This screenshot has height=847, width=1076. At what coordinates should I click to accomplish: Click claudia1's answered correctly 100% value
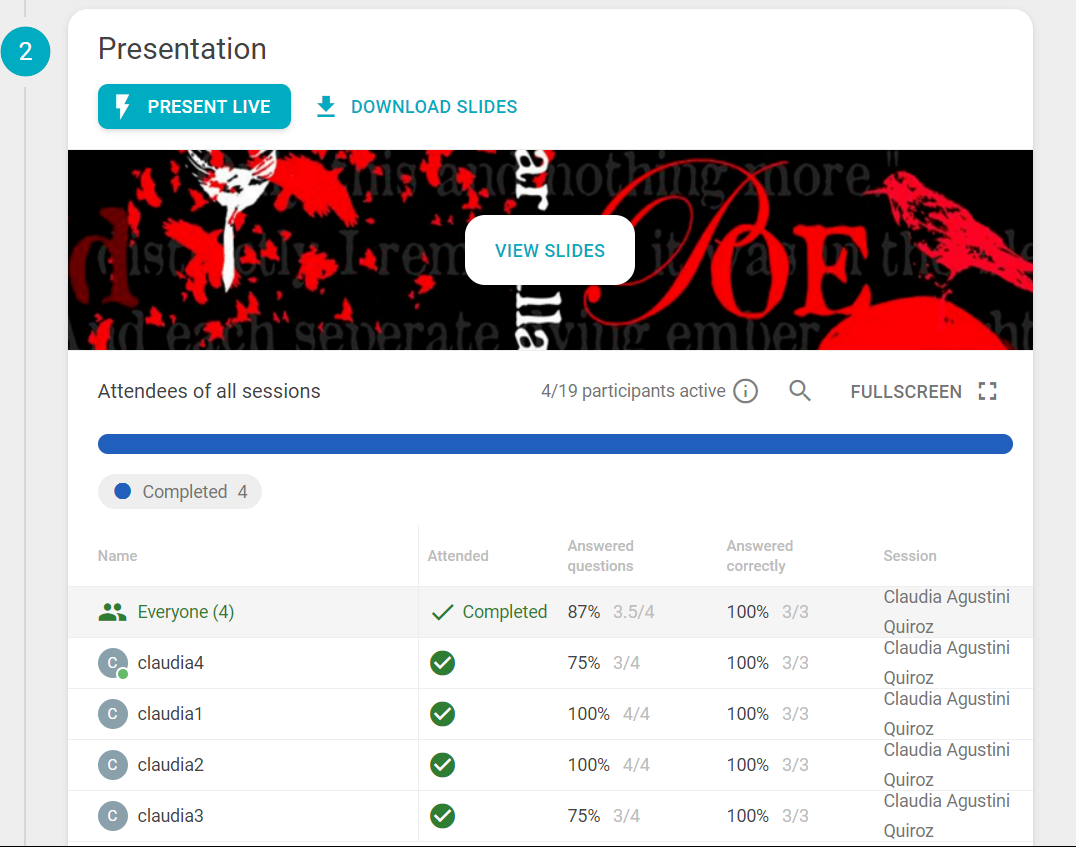(748, 714)
